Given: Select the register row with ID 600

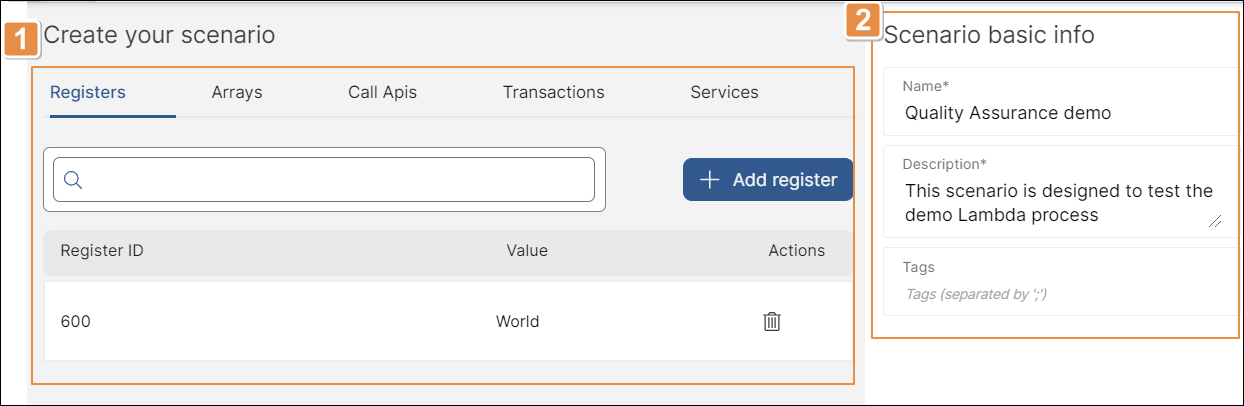Looking at the screenshot, I should 448,322.
